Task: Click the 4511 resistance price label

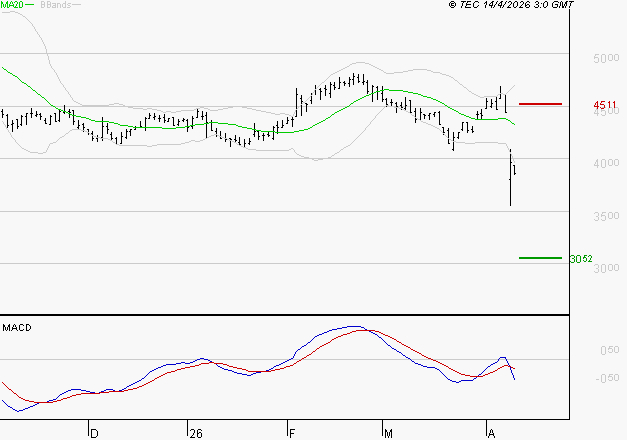Action: pyautogui.click(x=606, y=105)
